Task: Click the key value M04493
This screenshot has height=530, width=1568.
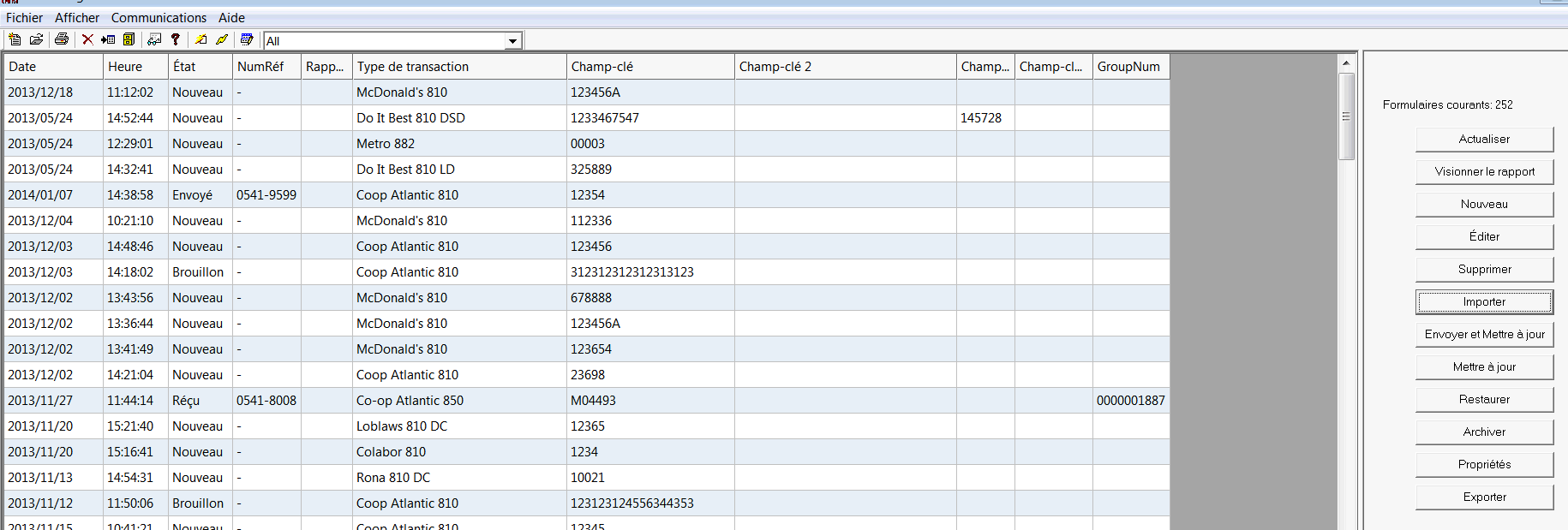Action: (x=593, y=401)
